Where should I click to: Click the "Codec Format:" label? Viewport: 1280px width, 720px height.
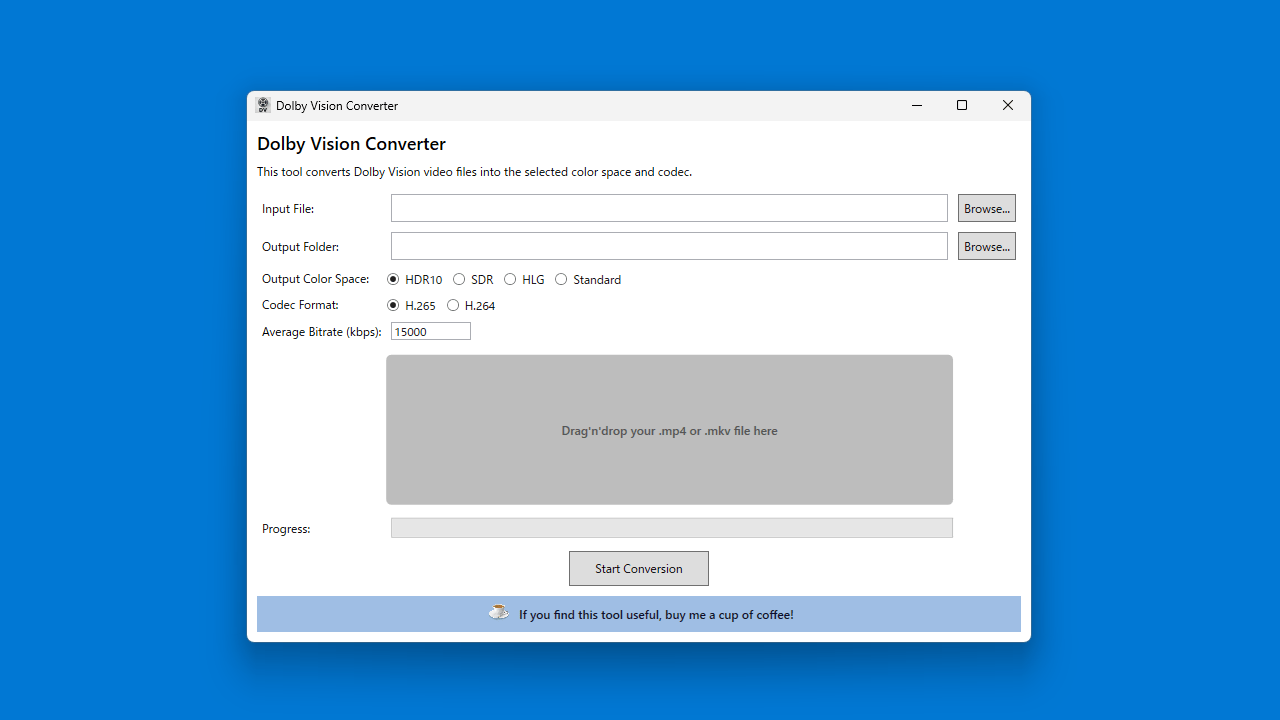[300, 305]
